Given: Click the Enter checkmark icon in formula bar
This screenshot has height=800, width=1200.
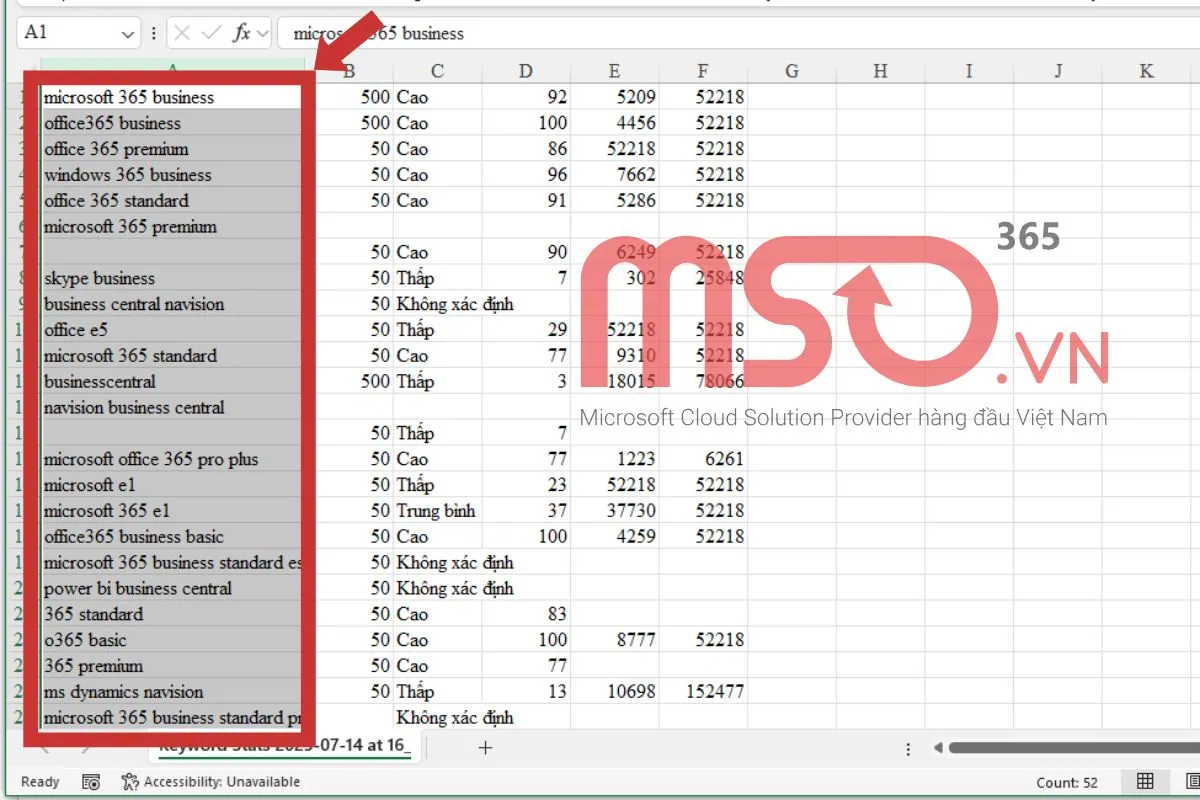Looking at the screenshot, I should [211, 33].
